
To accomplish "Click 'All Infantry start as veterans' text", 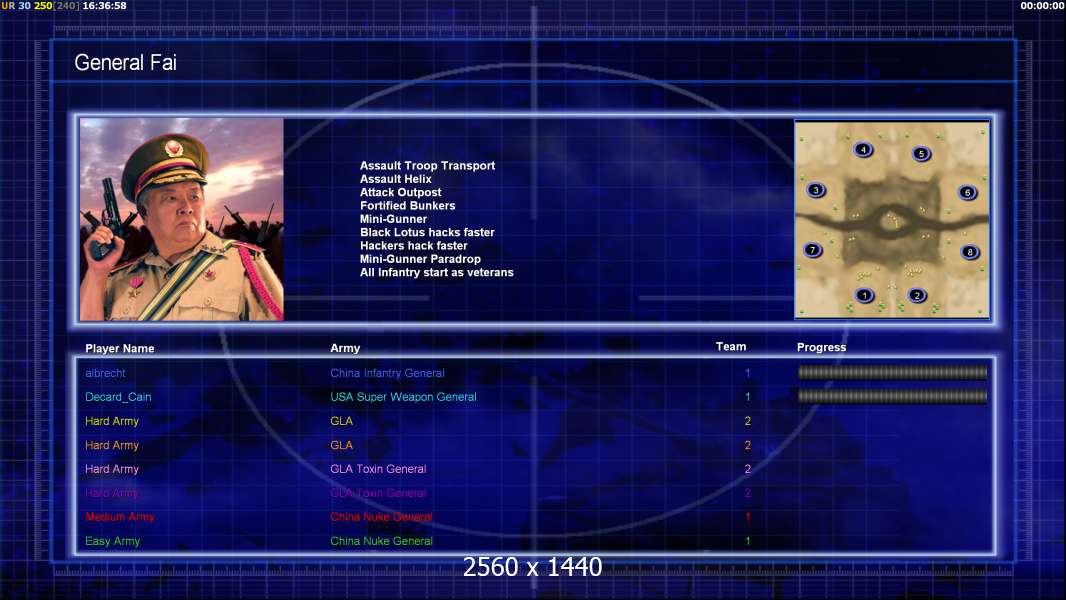I will (x=437, y=272).
